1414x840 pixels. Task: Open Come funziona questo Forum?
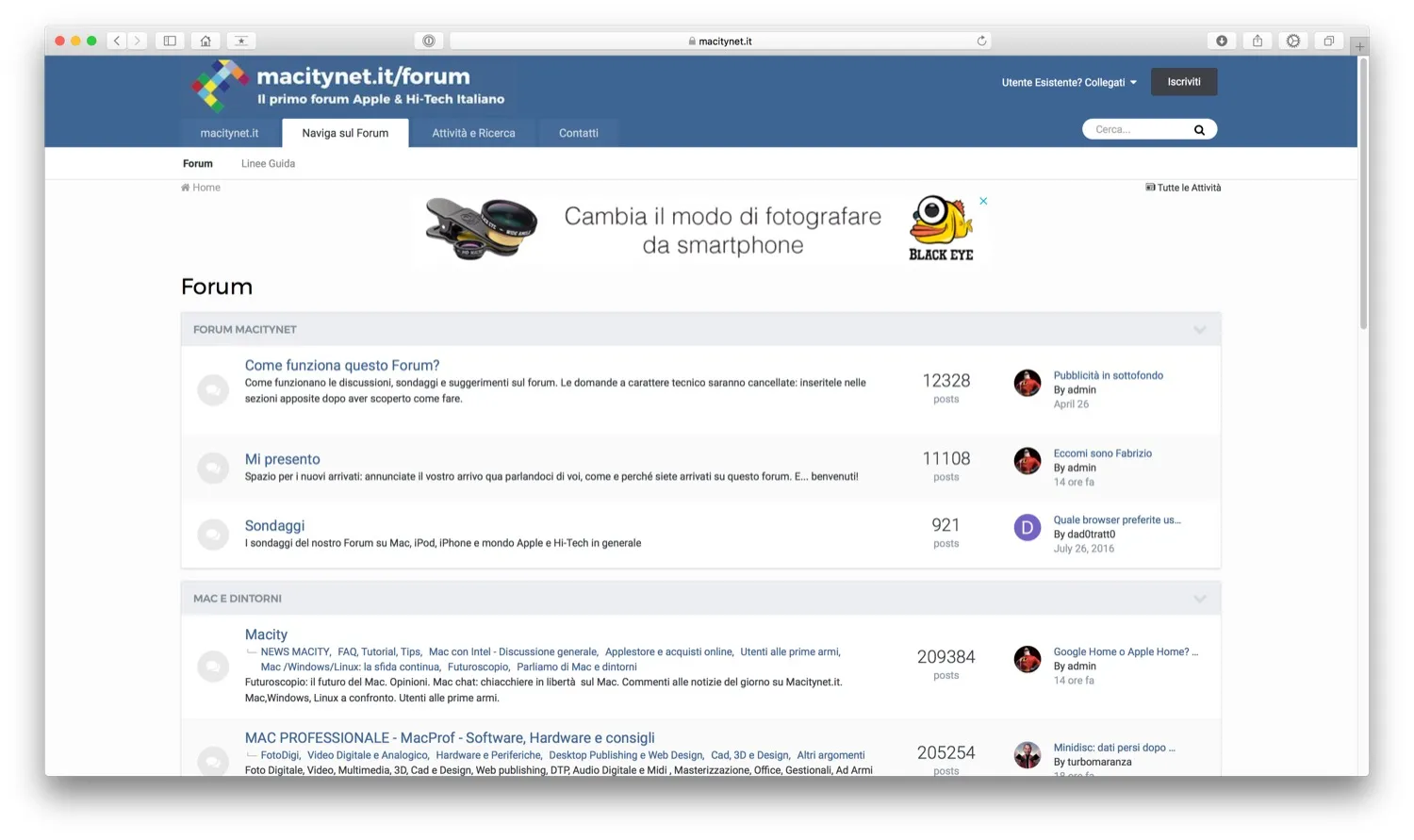[342, 366]
